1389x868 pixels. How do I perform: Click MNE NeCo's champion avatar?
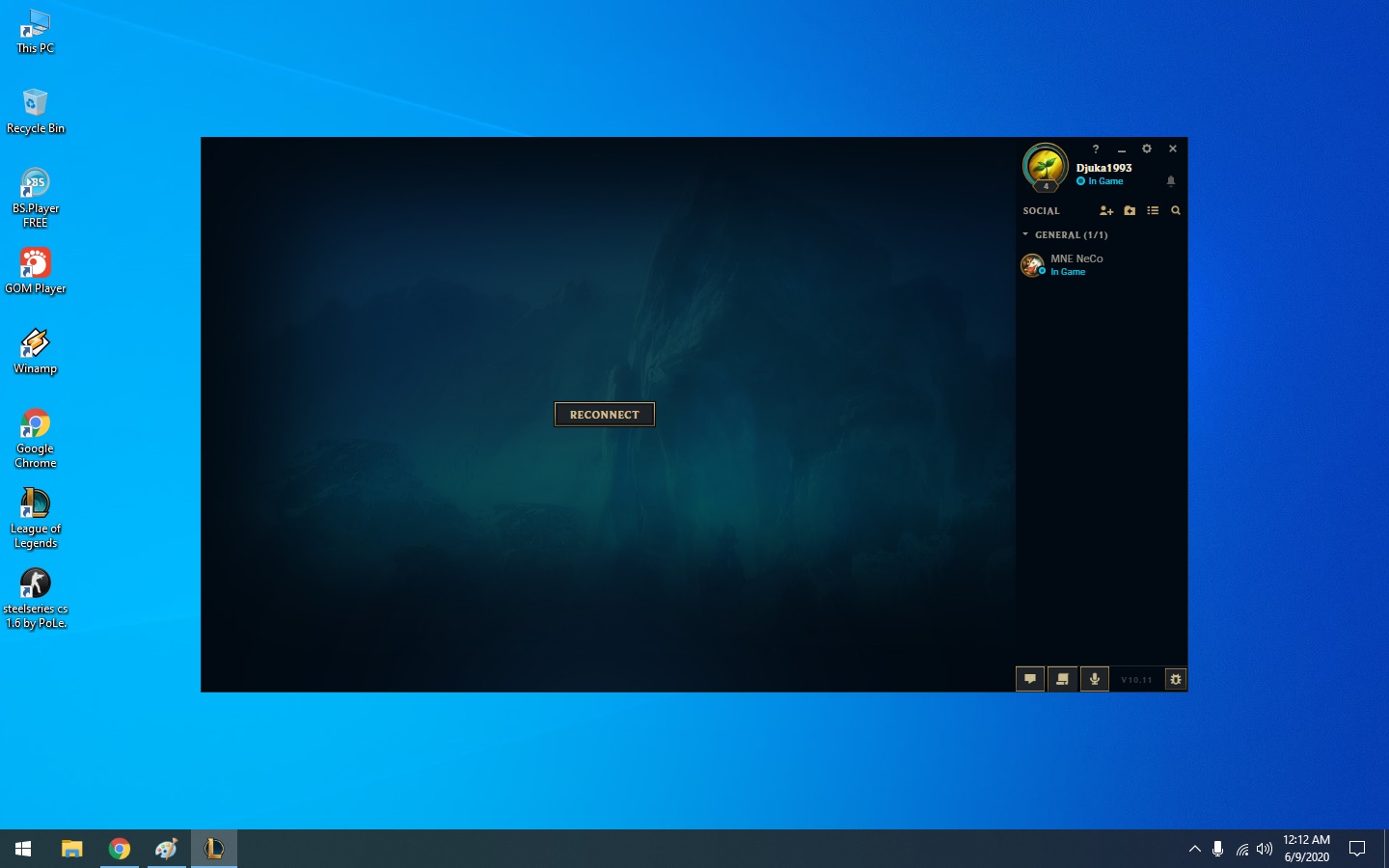pos(1032,264)
